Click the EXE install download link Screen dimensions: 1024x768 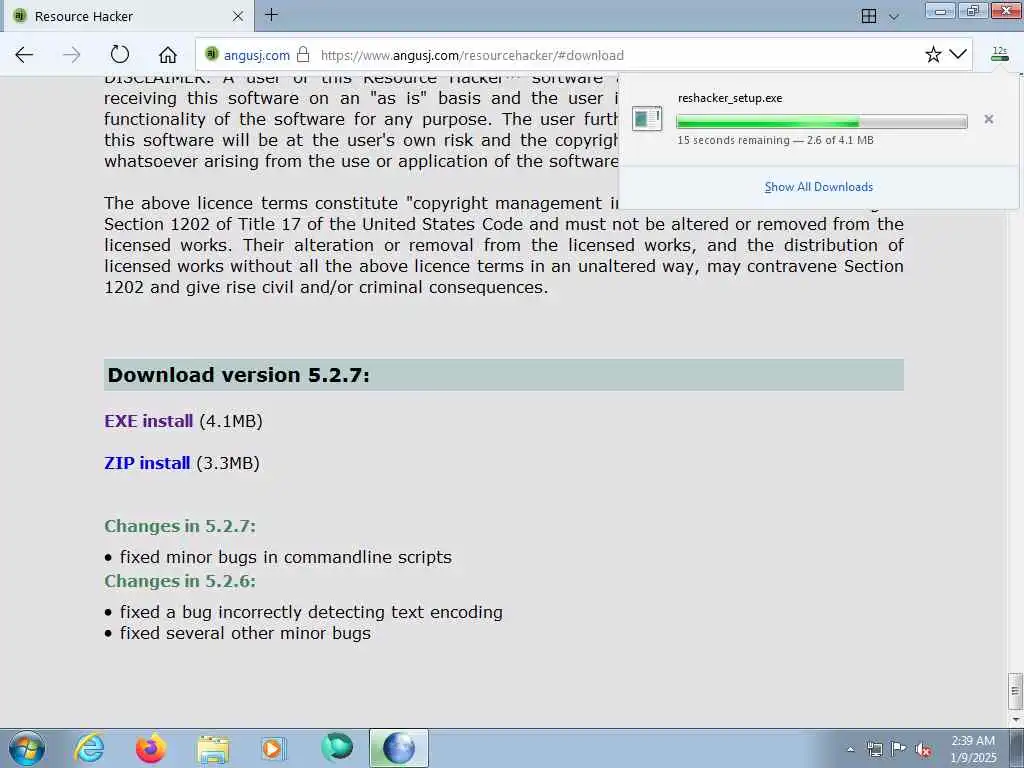point(148,421)
